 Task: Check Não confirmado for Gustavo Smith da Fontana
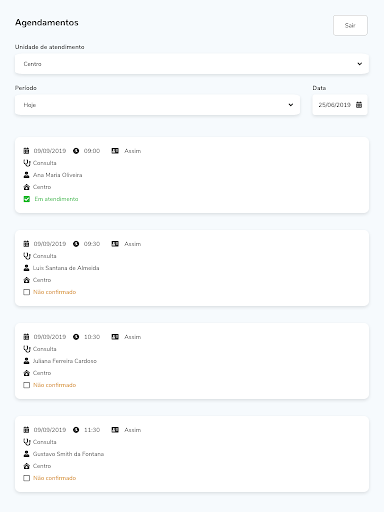click(x=27, y=478)
